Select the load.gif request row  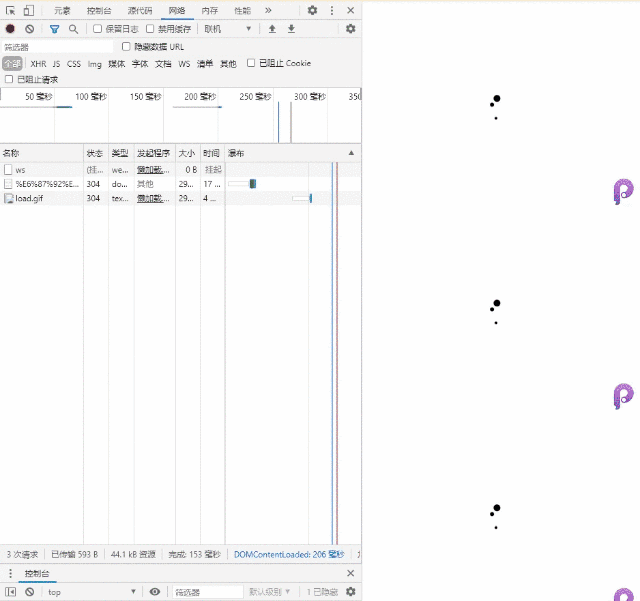180,198
